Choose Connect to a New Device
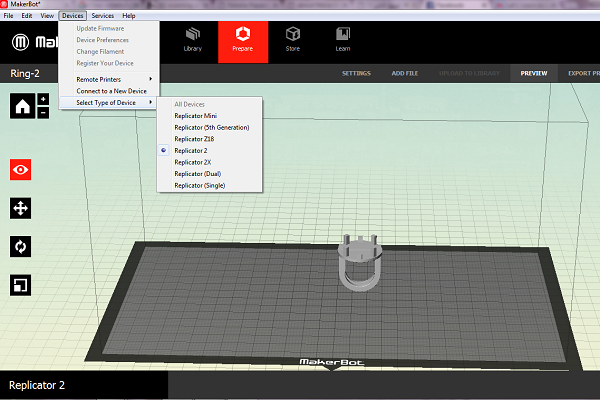 (109, 91)
